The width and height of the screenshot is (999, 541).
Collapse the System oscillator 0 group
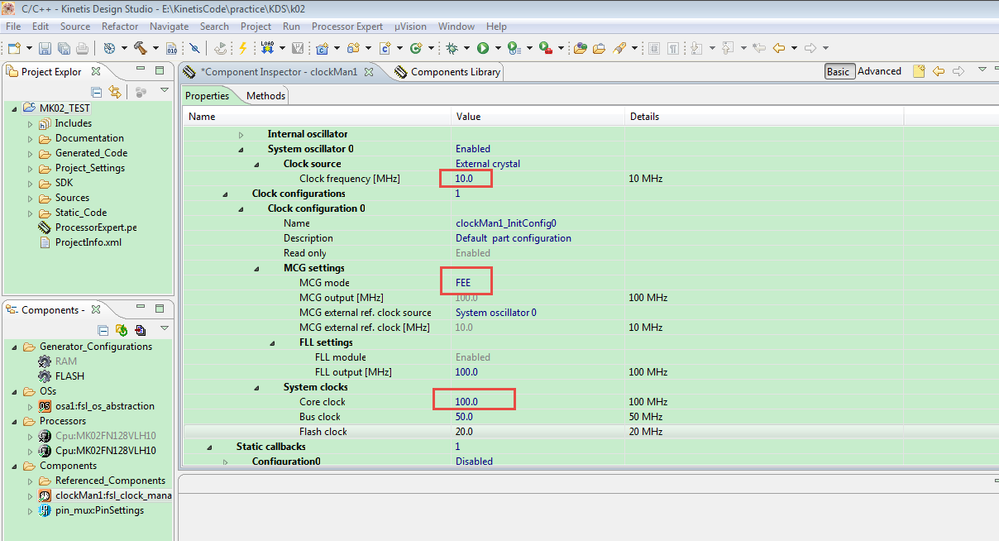tap(241, 149)
